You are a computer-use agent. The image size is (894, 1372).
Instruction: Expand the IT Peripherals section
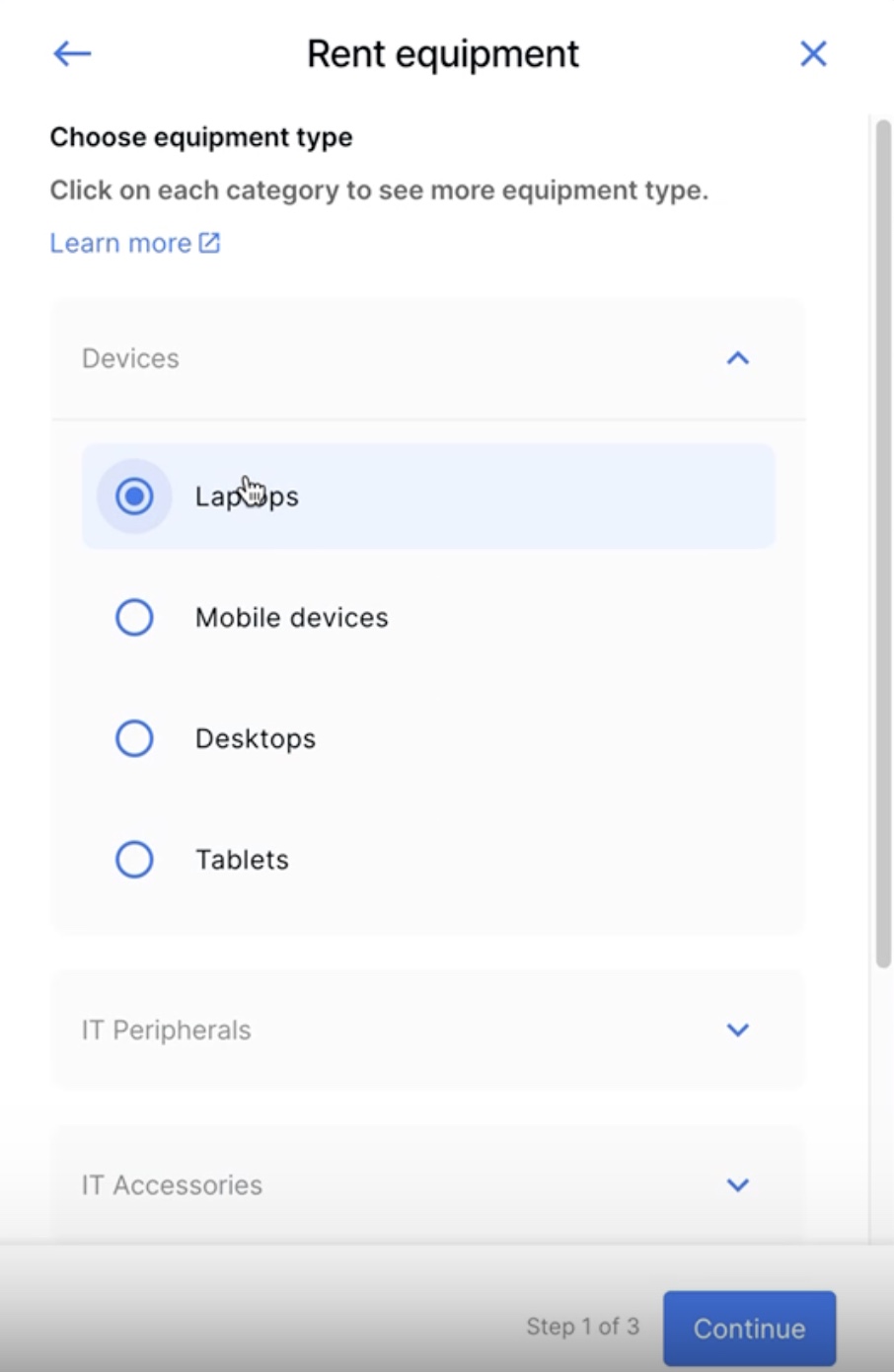(x=428, y=1029)
